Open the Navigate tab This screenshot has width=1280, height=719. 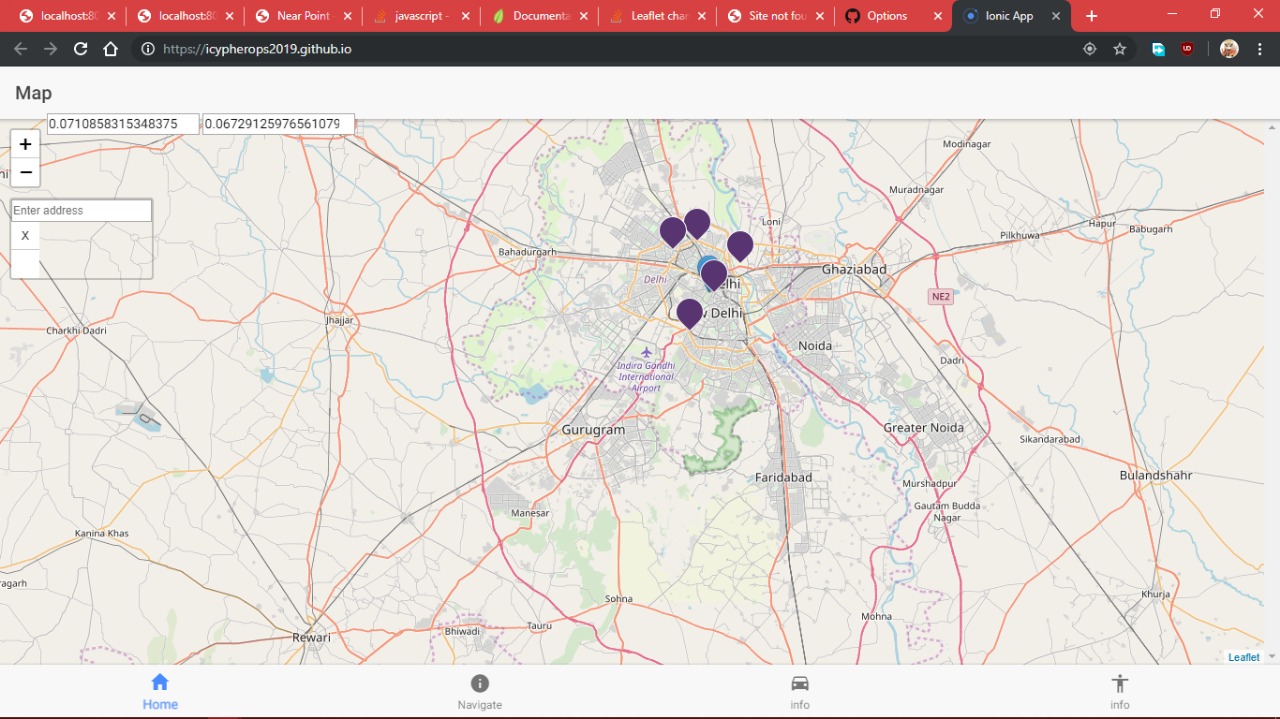pyautogui.click(x=480, y=691)
